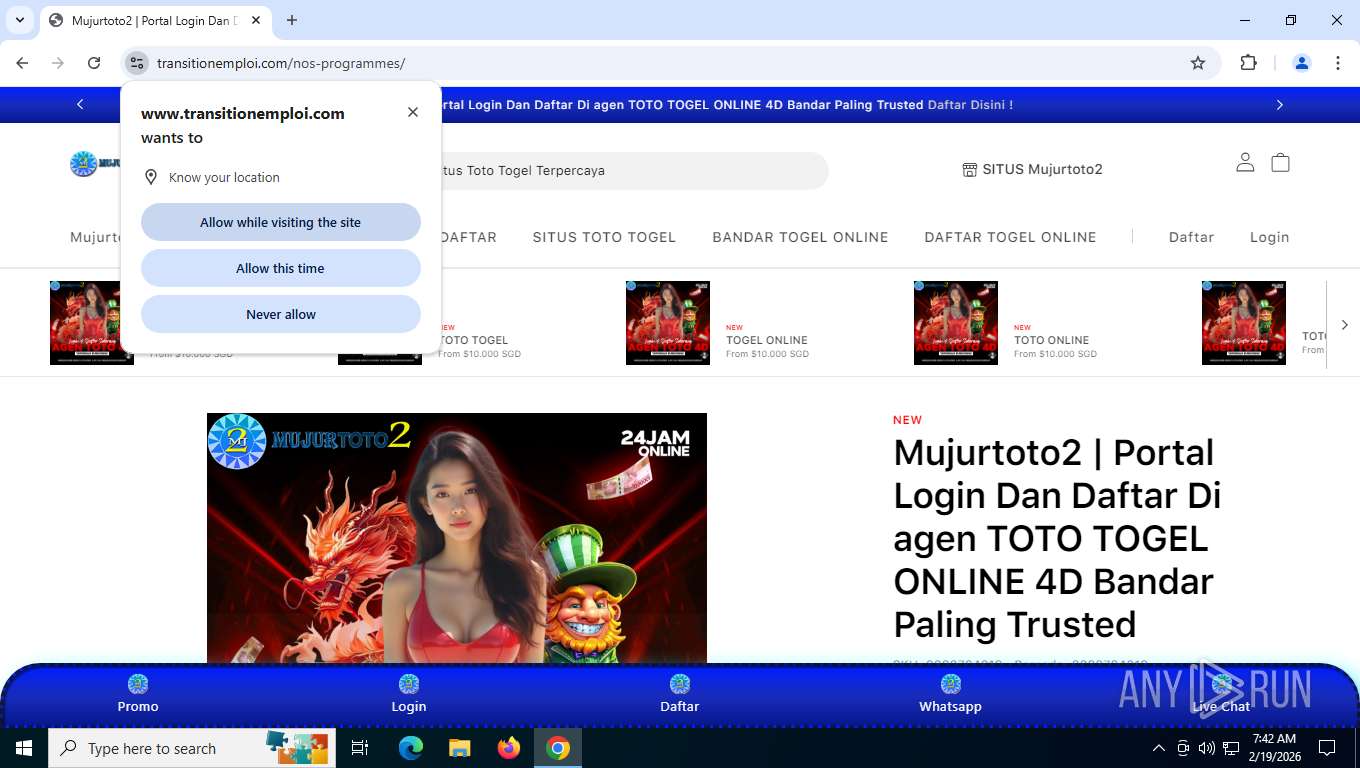This screenshot has width=1360, height=768.
Task: Go to previous announcement with left chevron
Action: [80, 104]
